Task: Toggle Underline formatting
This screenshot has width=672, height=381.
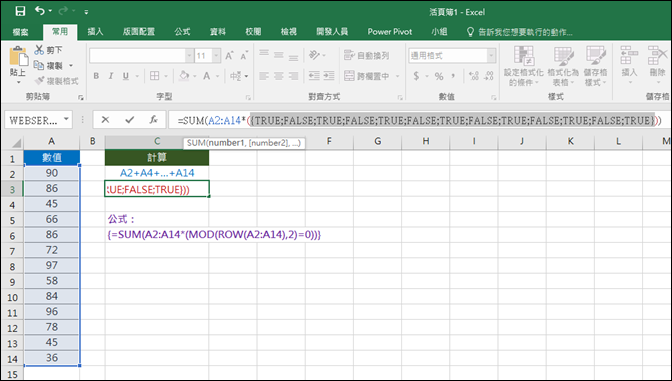Action: [x=126, y=76]
